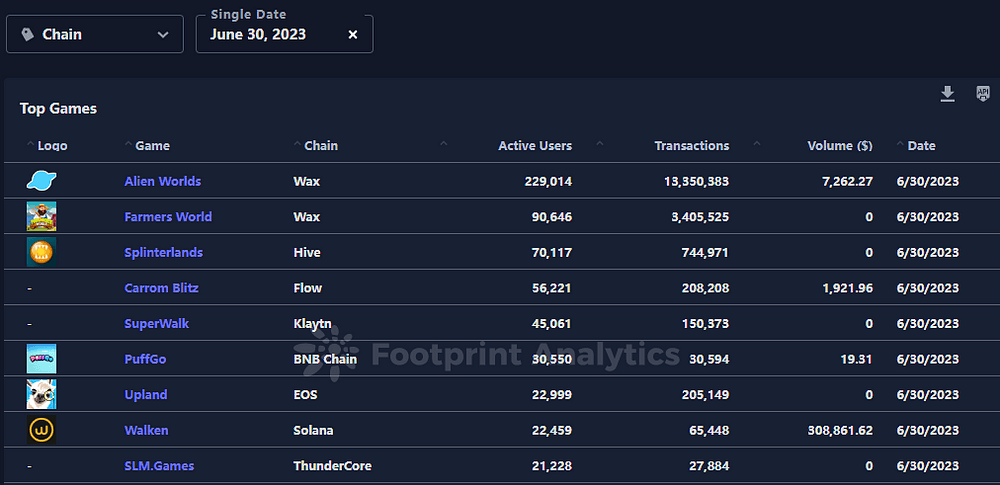Select volume value 19.31
This screenshot has width=1000, height=485.
[x=858, y=359]
